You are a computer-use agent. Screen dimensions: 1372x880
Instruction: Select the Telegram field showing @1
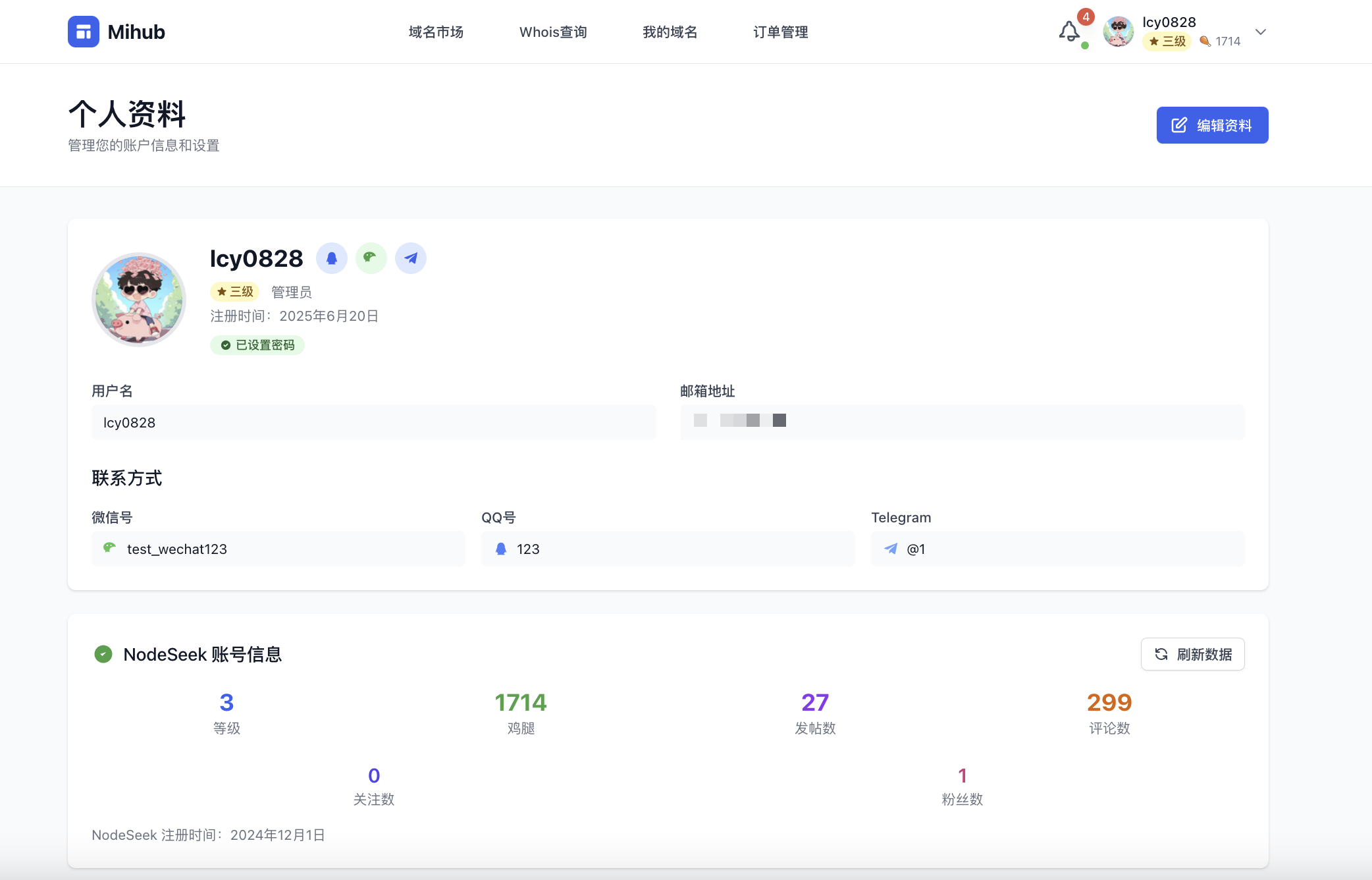coord(1057,549)
